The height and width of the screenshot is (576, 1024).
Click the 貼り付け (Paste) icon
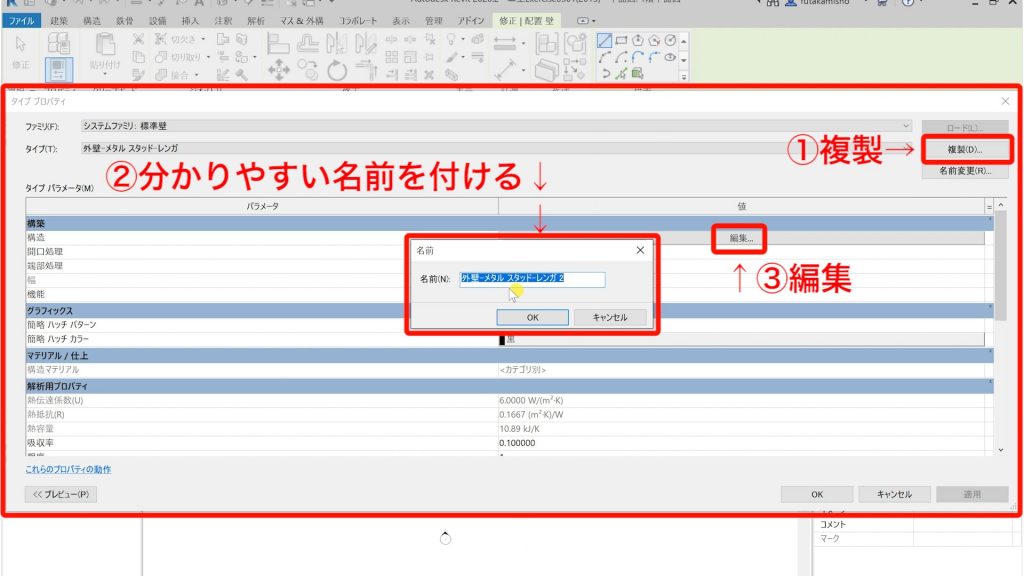click(105, 45)
